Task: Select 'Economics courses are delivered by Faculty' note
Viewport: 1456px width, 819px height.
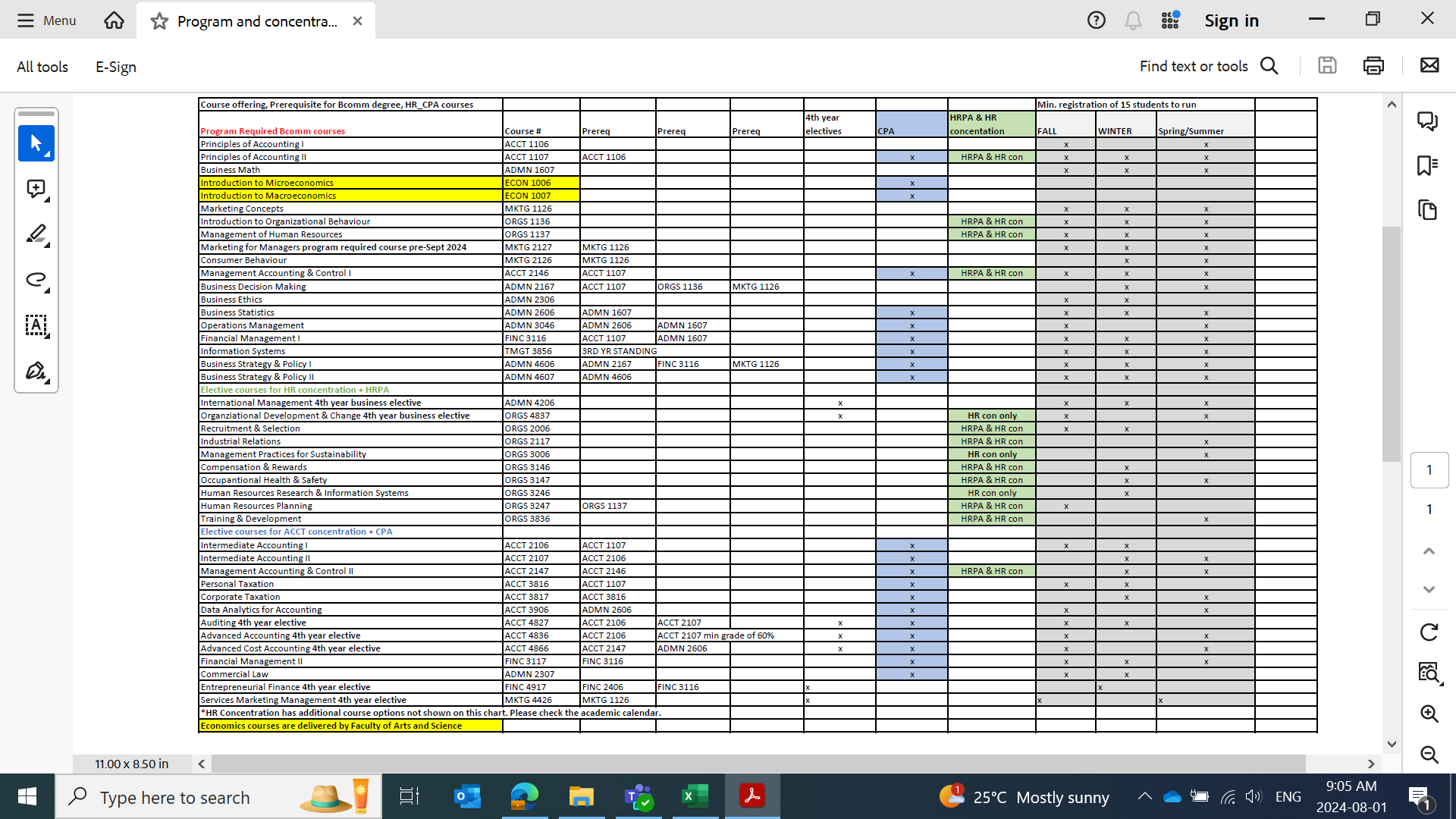Action: pyautogui.click(x=331, y=726)
